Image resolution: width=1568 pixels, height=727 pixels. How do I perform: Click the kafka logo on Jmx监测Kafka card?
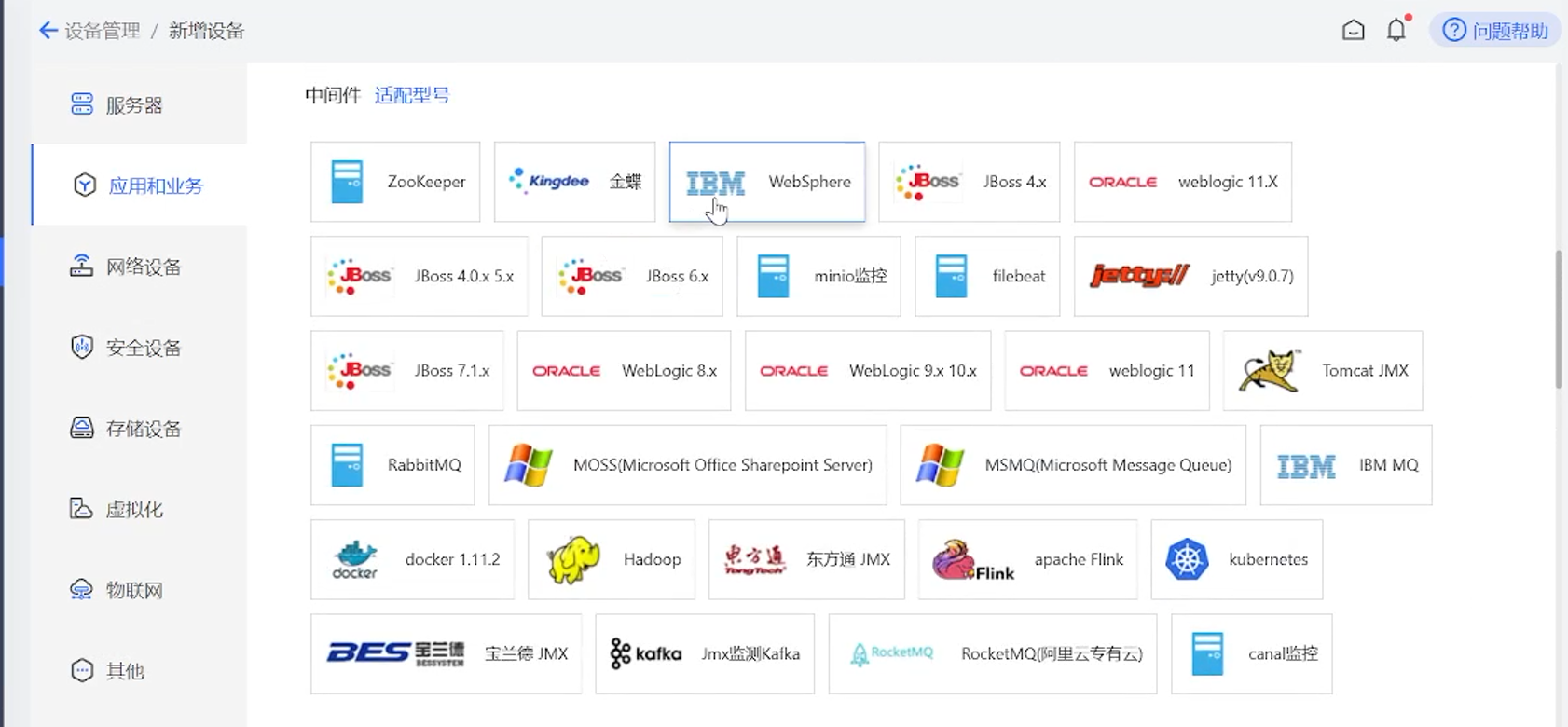click(x=645, y=653)
